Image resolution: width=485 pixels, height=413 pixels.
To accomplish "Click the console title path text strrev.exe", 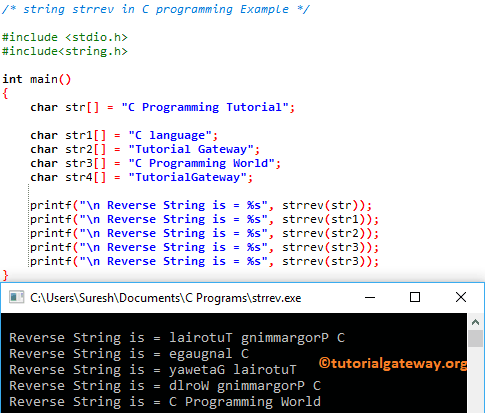I will click(165, 298).
